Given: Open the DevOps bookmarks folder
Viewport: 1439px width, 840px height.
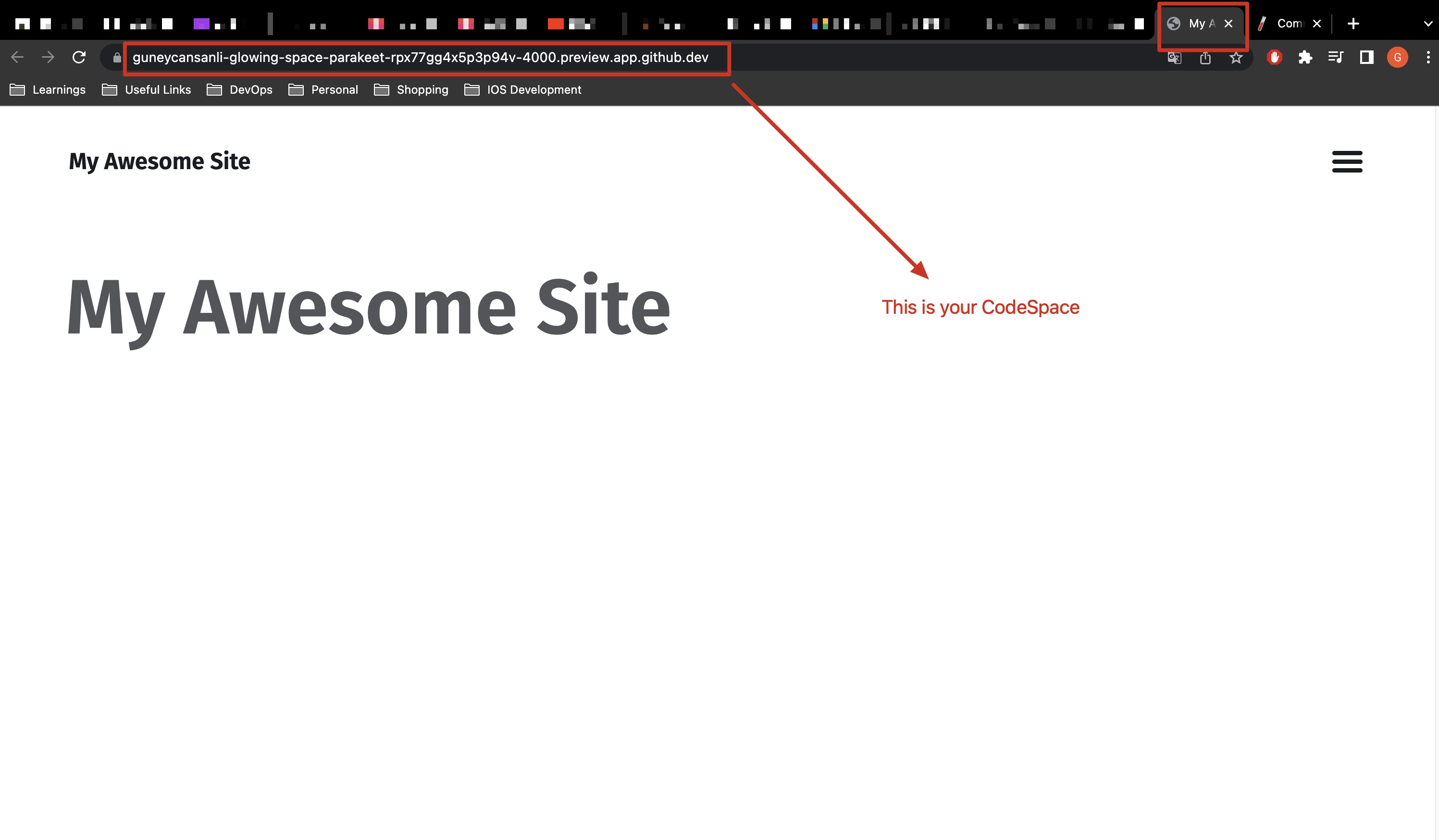Looking at the screenshot, I should [x=240, y=90].
